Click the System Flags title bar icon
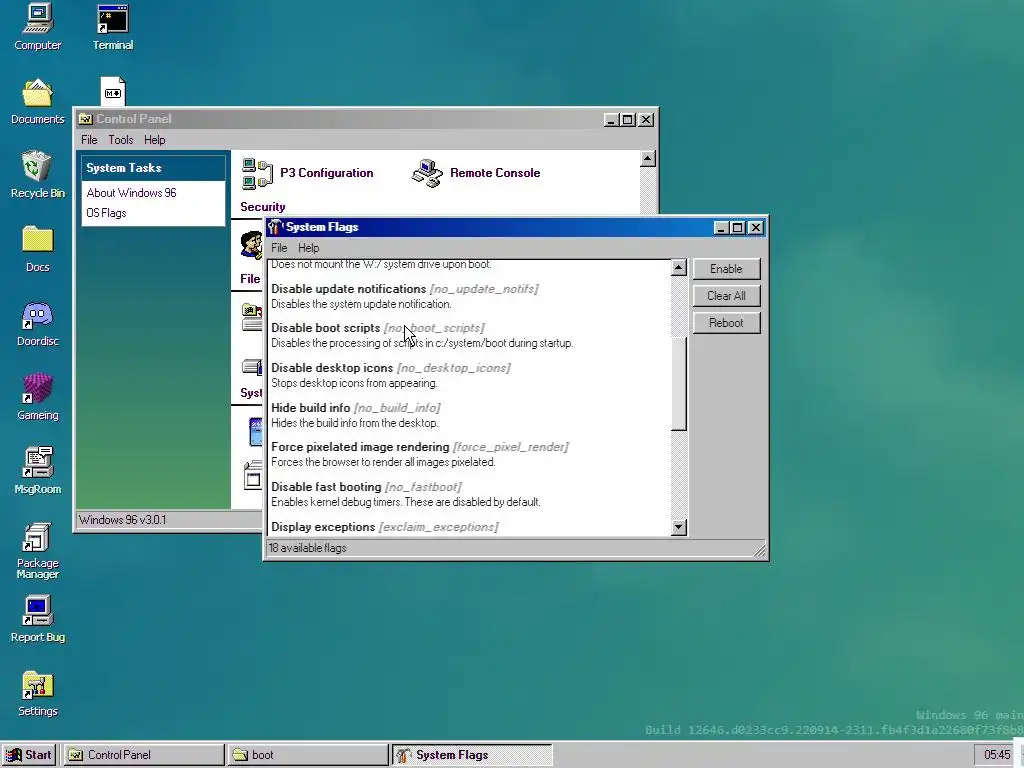Viewport: 1024px width, 768px height. pyautogui.click(x=275, y=227)
